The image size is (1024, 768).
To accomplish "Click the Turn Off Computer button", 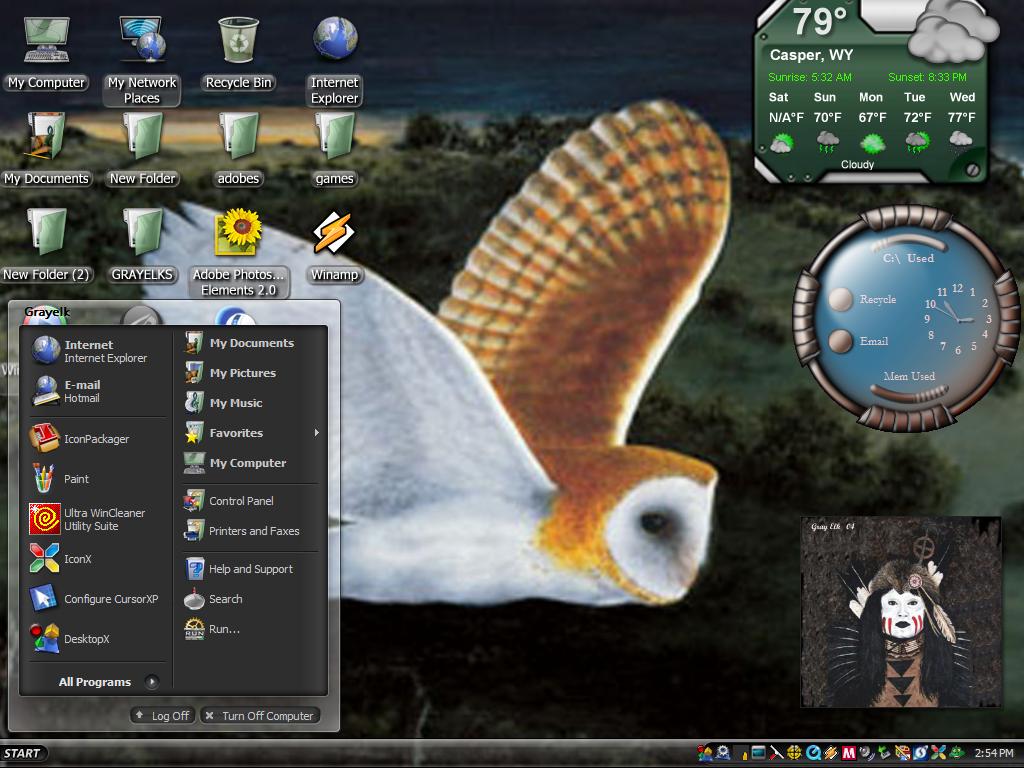I will coord(260,716).
